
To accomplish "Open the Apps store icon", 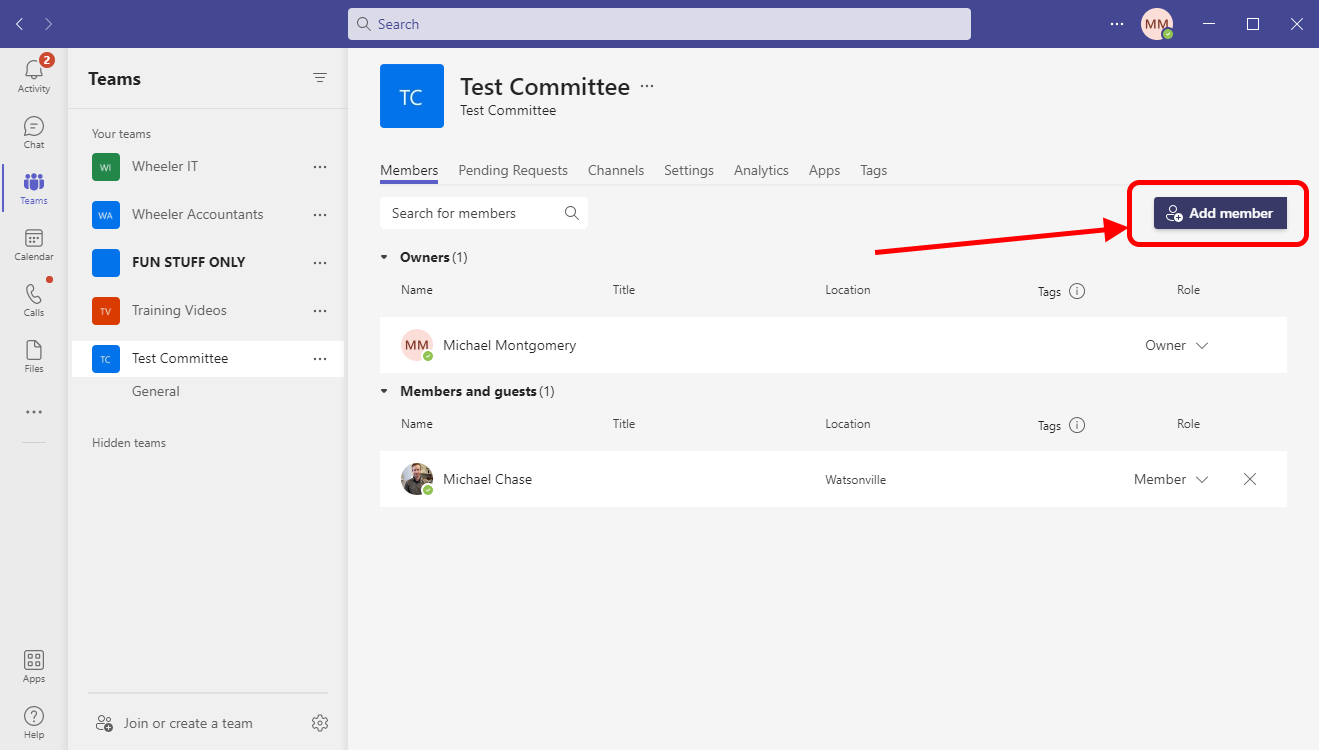I will pos(34,666).
